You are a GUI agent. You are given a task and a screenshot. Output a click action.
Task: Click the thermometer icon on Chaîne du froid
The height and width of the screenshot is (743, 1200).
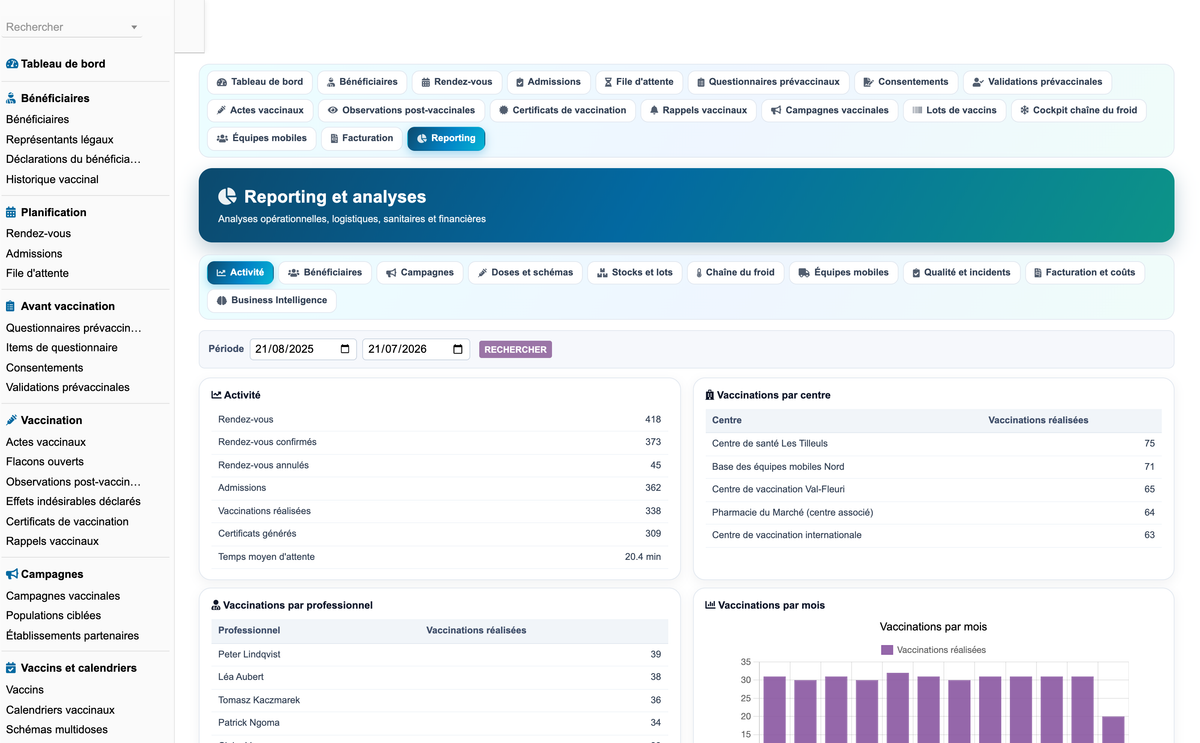[698, 272]
